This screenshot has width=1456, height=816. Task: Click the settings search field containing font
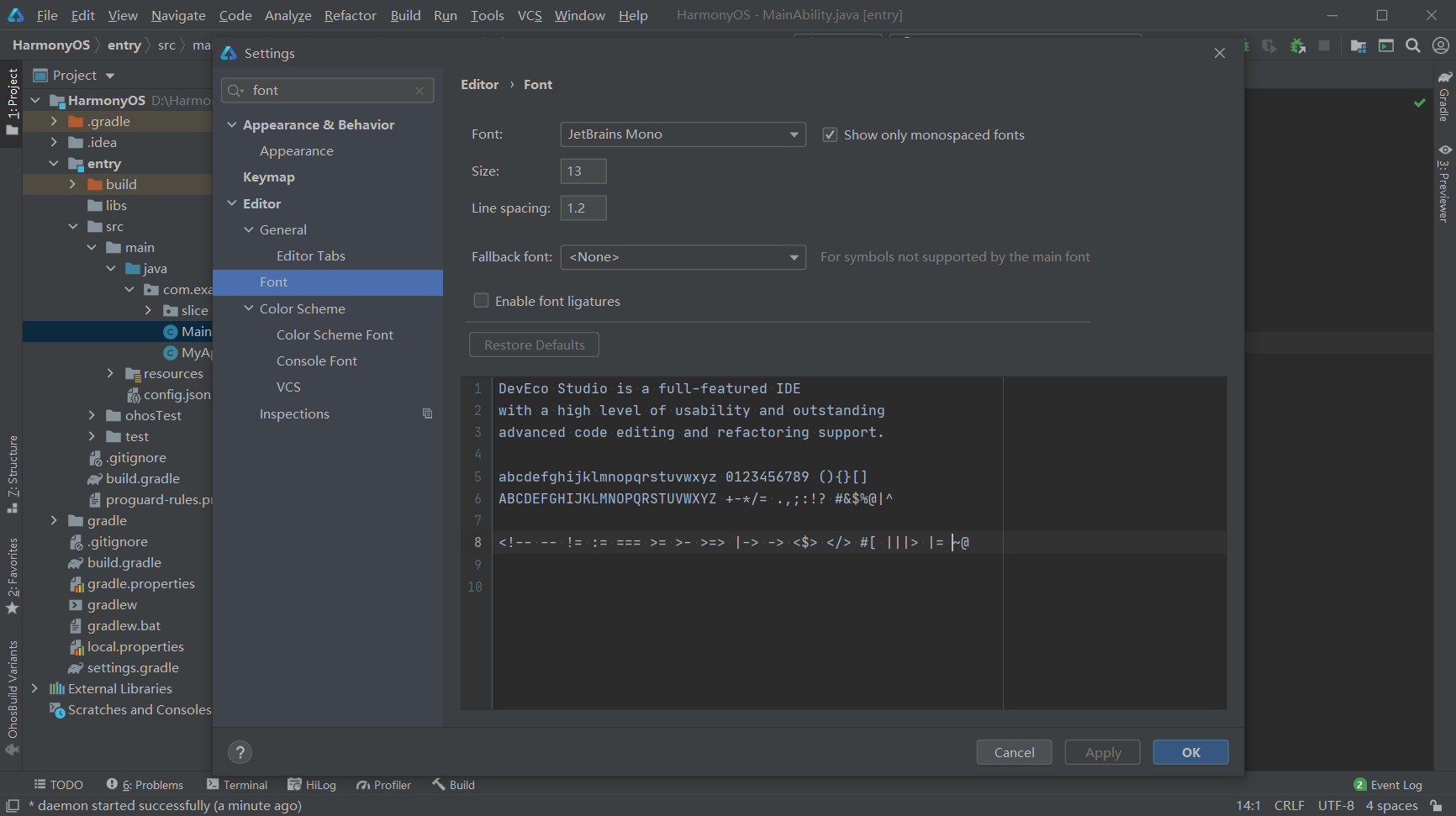click(x=328, y=91)
